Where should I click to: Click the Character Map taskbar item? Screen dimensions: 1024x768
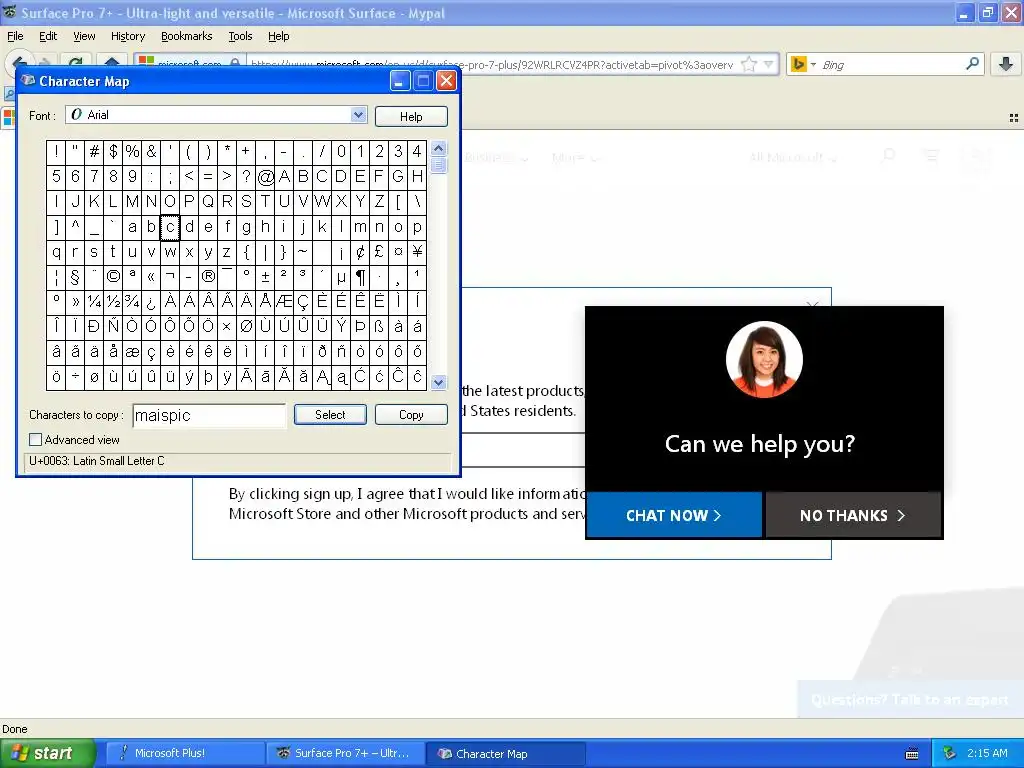(x=505, y=754)
